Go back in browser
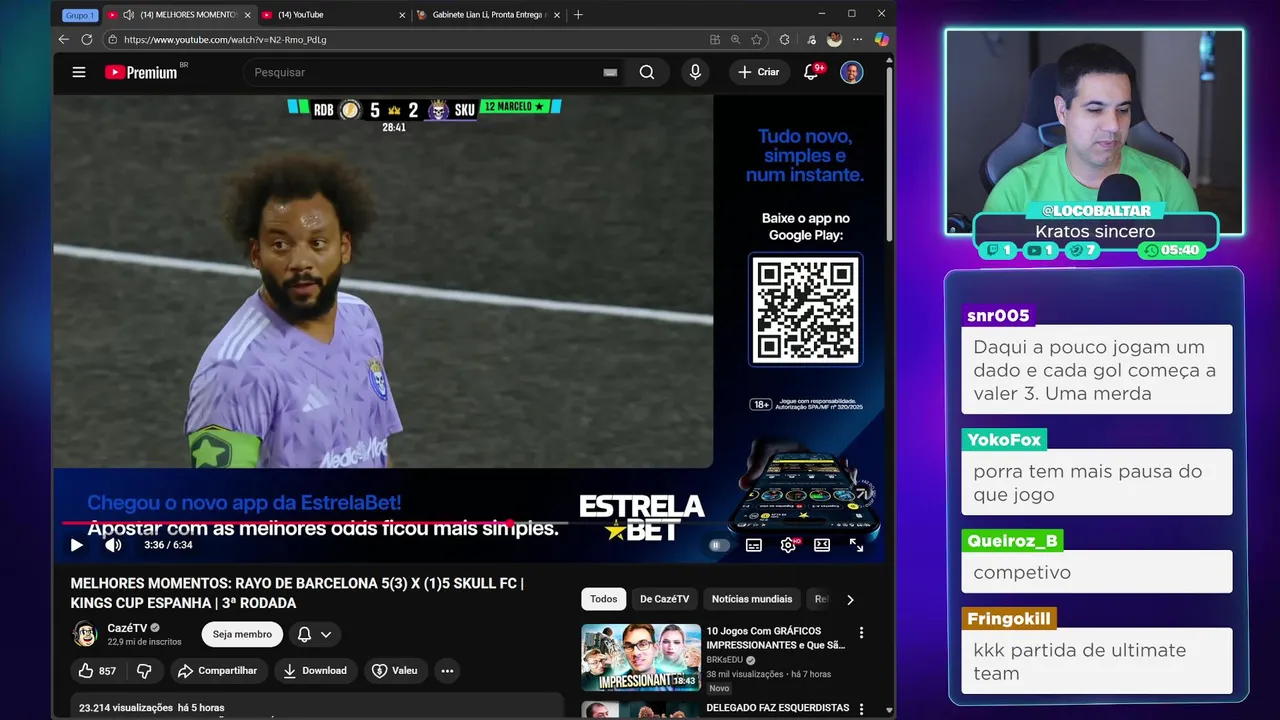The width and height of the screenshot is (1280, 720). click(64, 39)
